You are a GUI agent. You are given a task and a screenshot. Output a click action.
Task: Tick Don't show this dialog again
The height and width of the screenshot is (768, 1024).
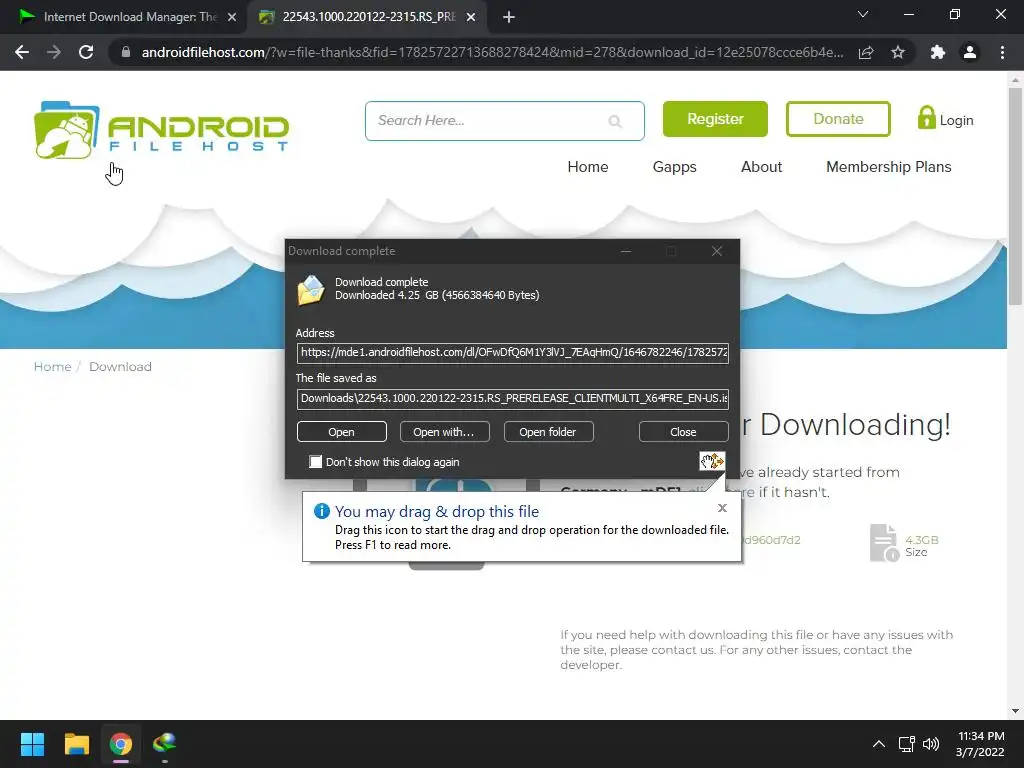point(315,462)
